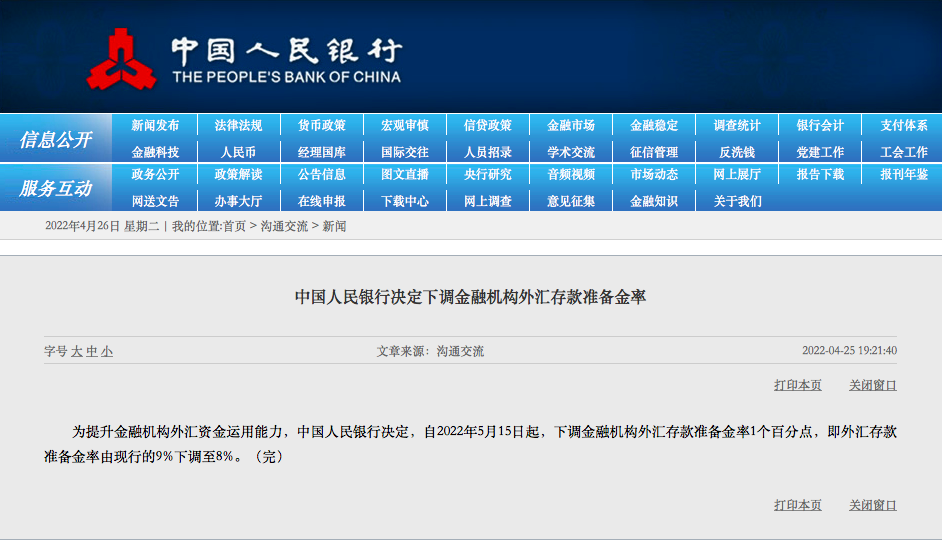Click upper 关闭窗口 link
942x541 pixels.
(873, 385)
